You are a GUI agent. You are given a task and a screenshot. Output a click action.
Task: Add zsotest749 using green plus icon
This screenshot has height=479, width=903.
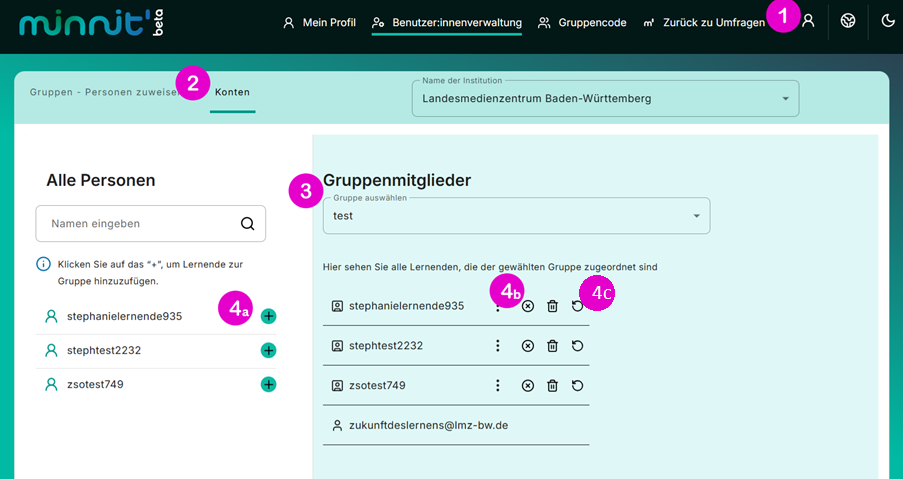[x=268, y=384]
